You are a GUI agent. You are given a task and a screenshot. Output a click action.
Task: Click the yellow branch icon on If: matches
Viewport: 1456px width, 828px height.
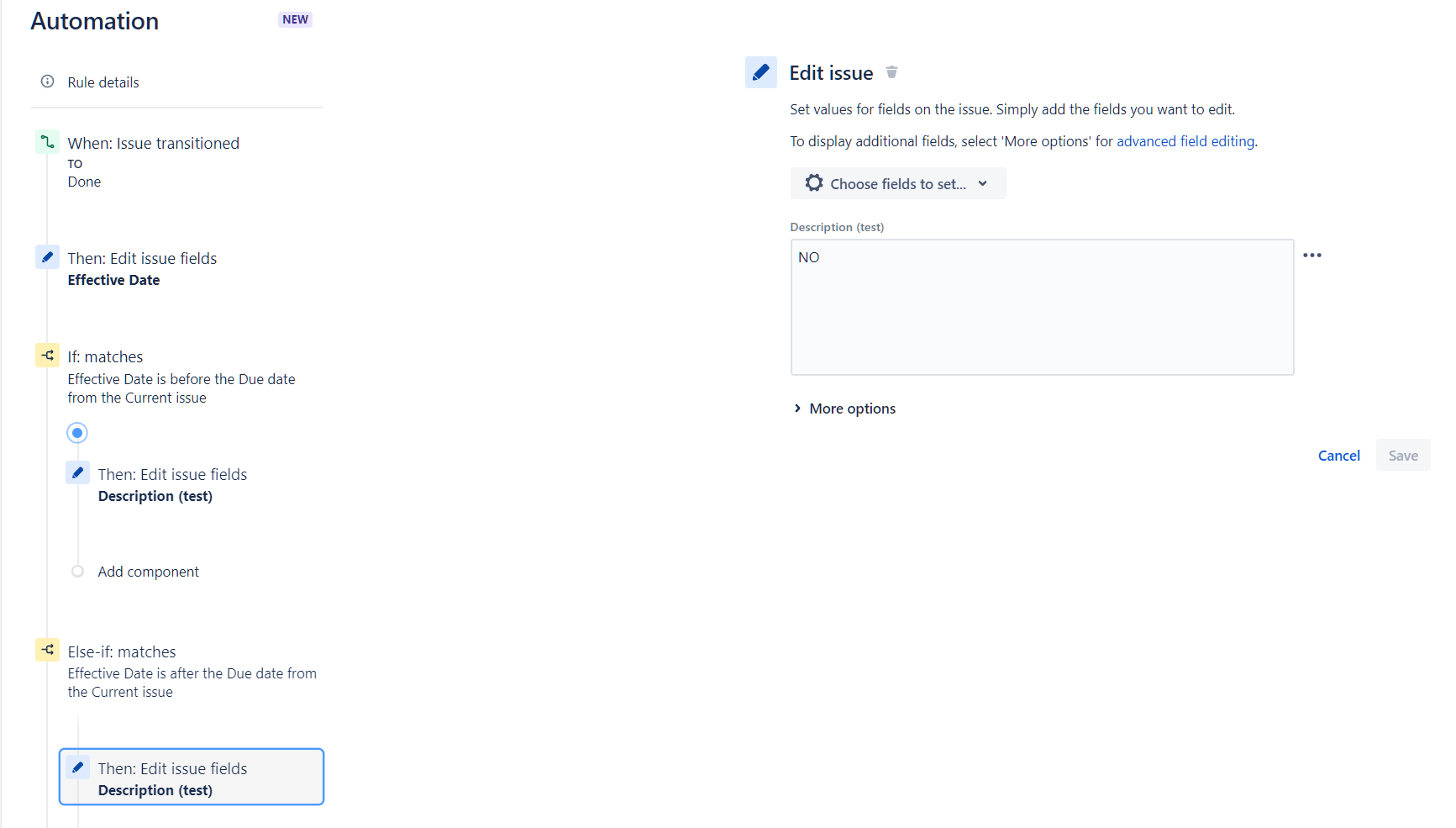pyautogui.click(x=47, y=355)
